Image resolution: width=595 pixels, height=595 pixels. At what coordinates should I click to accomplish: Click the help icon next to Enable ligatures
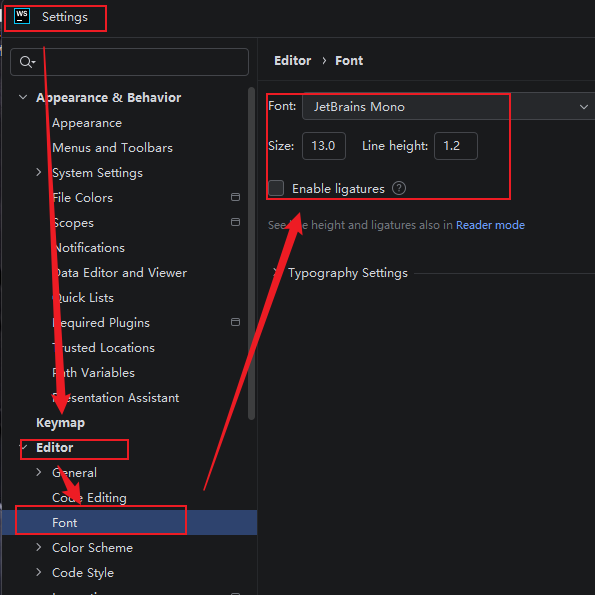coord(399,188)
